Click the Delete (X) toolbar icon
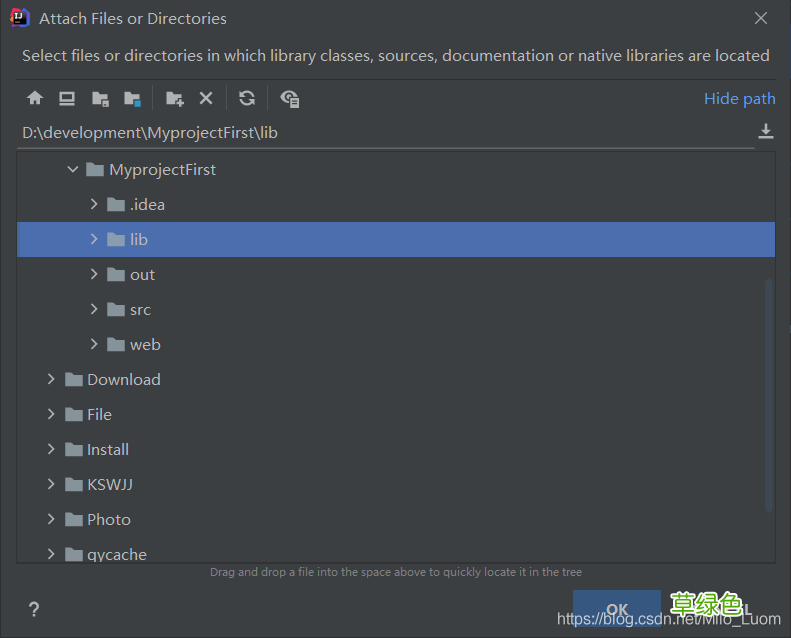 click(x=206, y=98)
